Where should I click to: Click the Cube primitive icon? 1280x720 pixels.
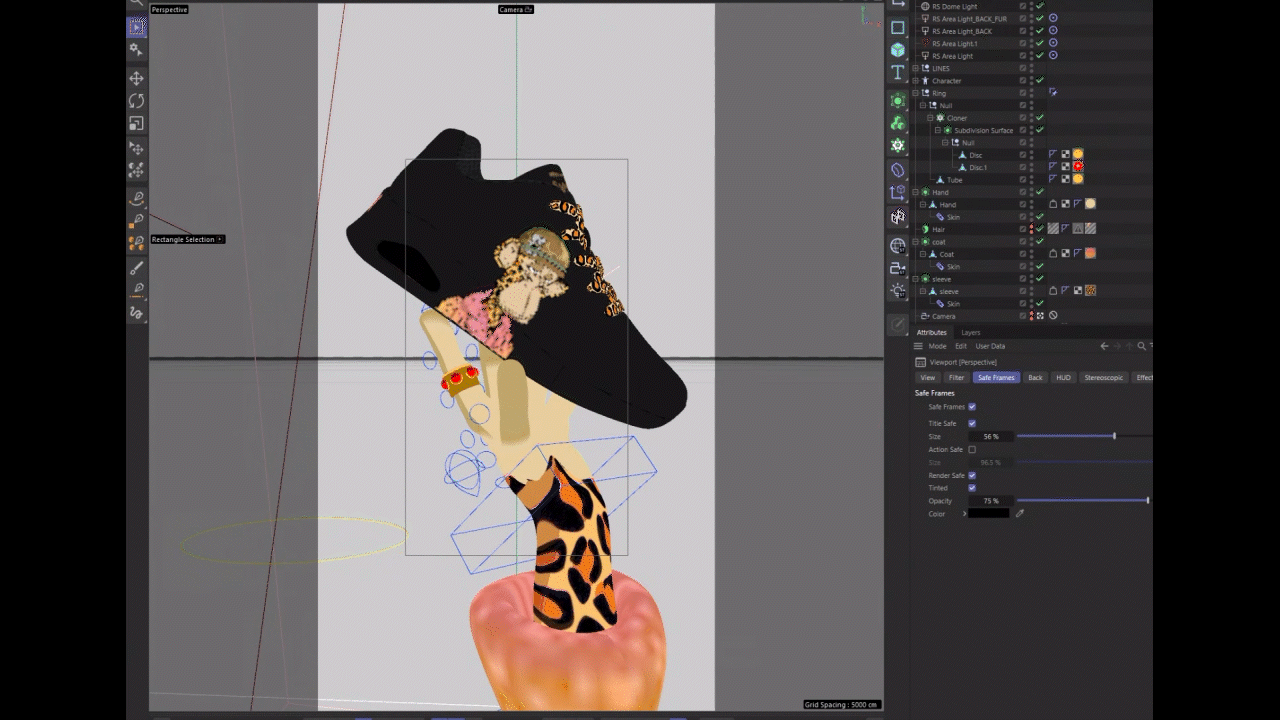(898, 50)
